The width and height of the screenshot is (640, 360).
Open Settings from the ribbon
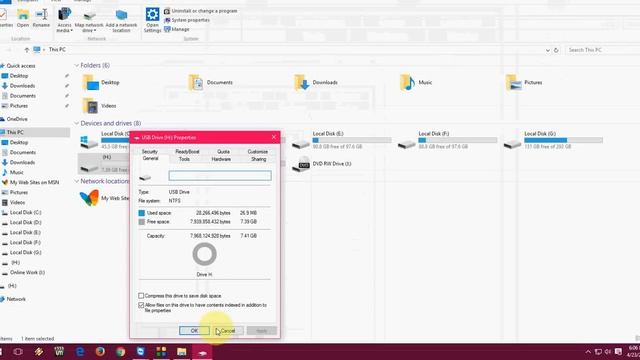[152, 20]
